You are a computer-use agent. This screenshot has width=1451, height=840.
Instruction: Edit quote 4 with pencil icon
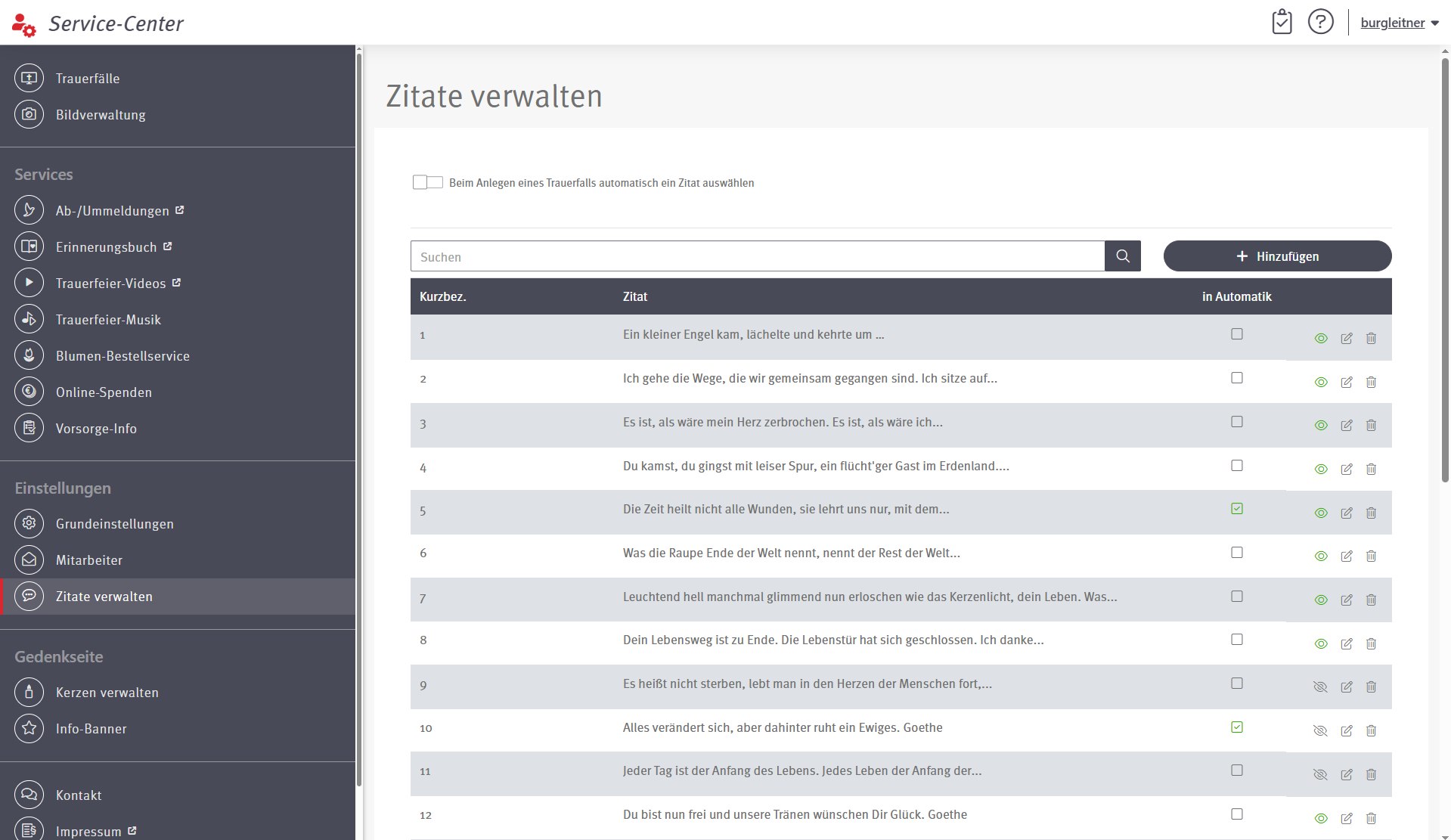[x=1347, y=469]
